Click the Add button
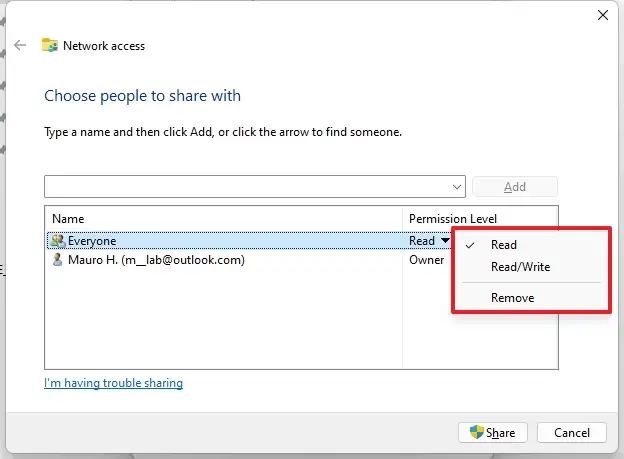The height and width of the screenshot is (459, 624). 515,187
